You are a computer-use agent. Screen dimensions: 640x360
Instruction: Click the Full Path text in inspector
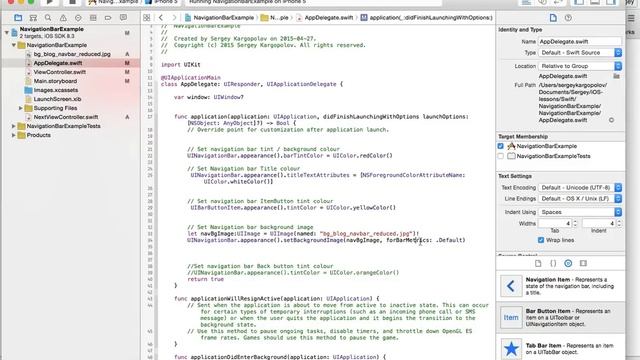point(572,102)
